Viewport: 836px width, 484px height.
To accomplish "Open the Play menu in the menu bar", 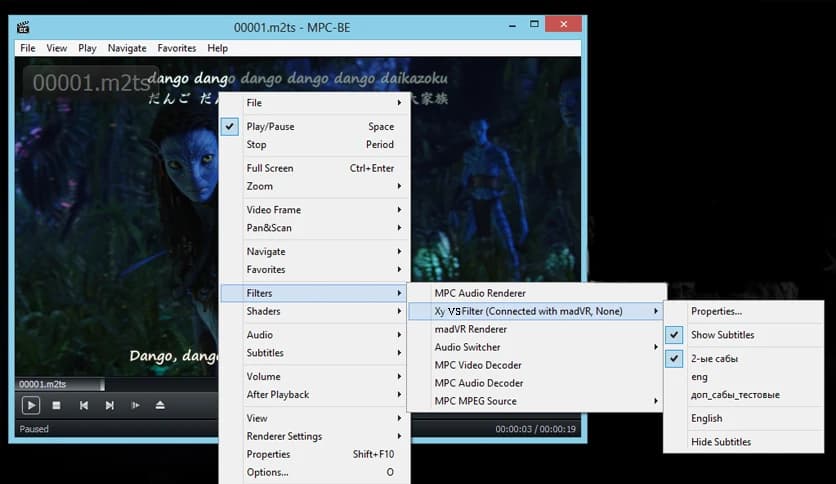I will tap(87, 48).
